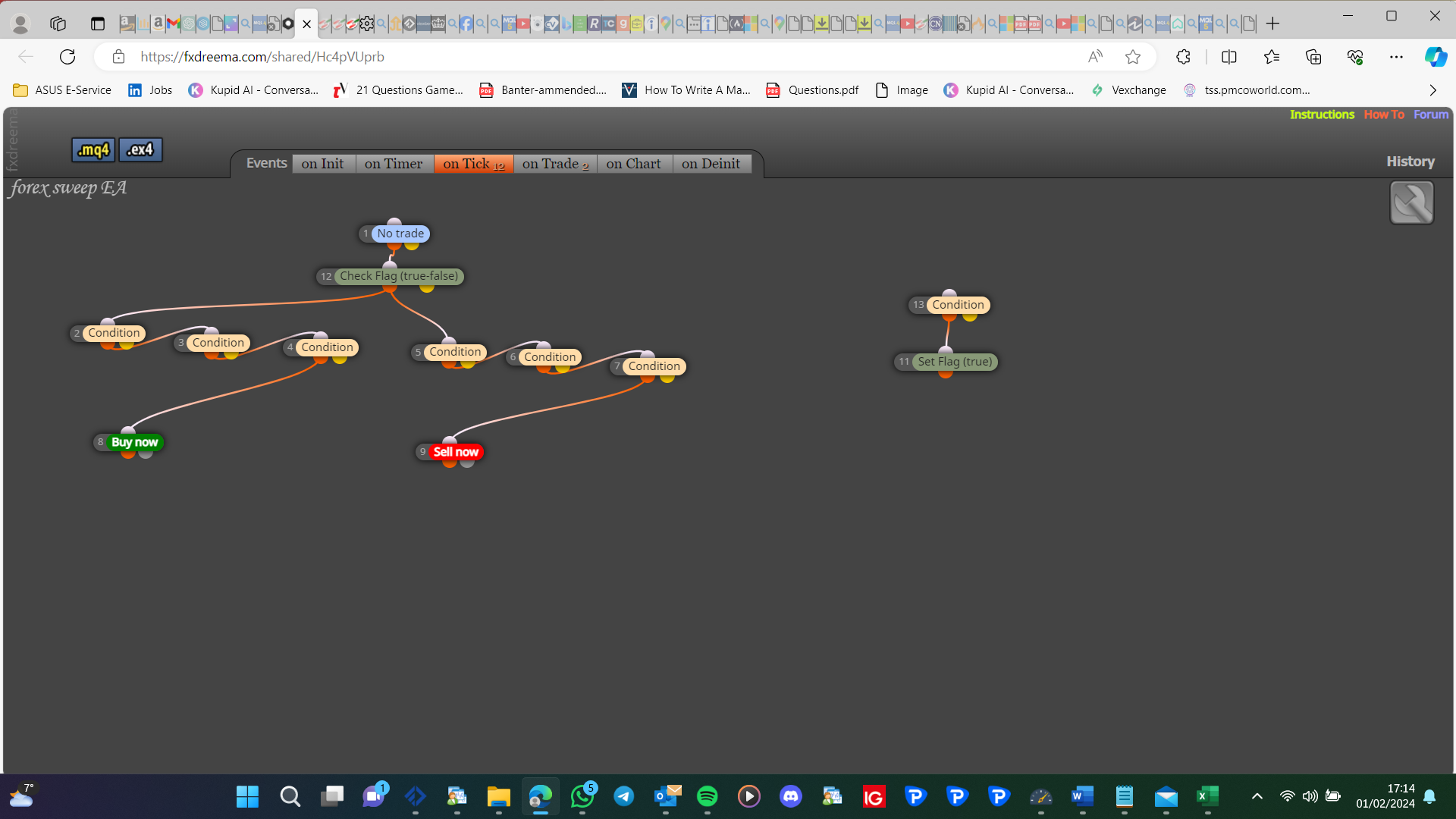Select the Set Flag (true) block

pos(955,362)
